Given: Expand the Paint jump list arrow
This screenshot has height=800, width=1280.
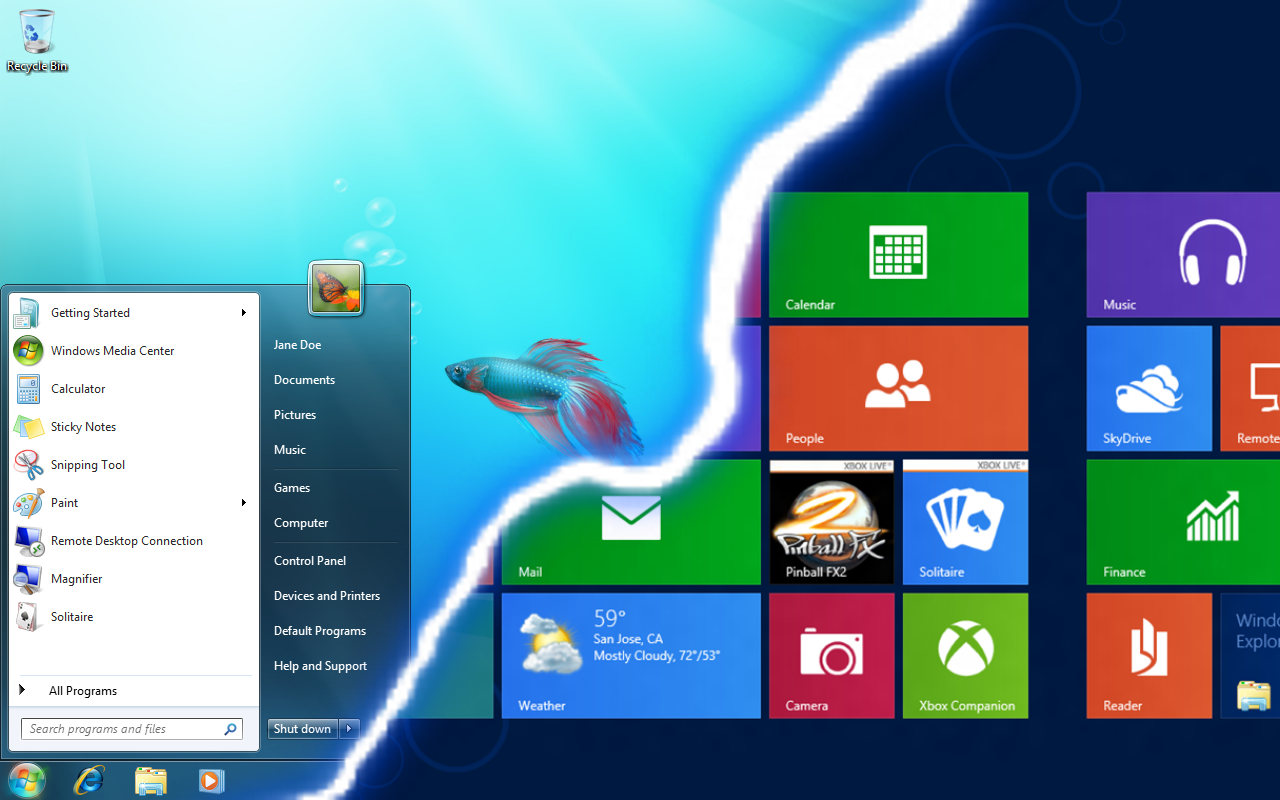Looking at the screenshot, I should [x=243, y=503].
